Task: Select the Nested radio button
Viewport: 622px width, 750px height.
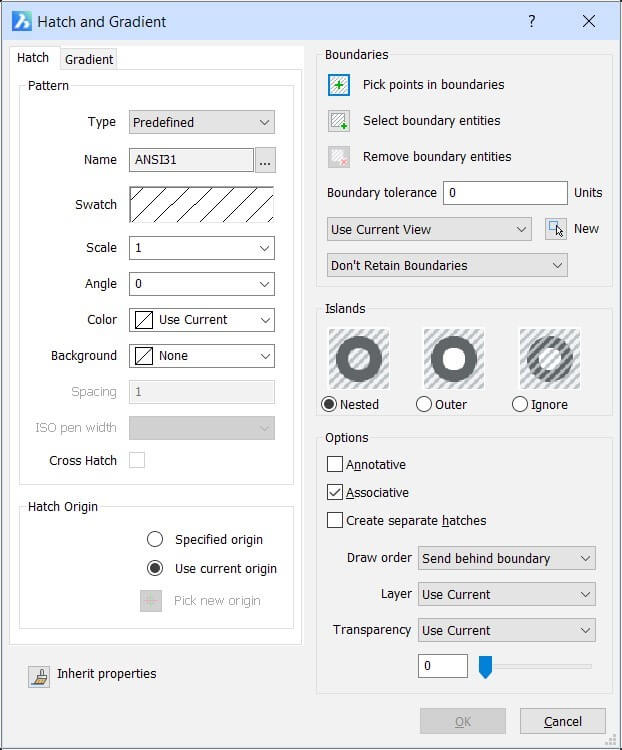Action: (329, 404)
